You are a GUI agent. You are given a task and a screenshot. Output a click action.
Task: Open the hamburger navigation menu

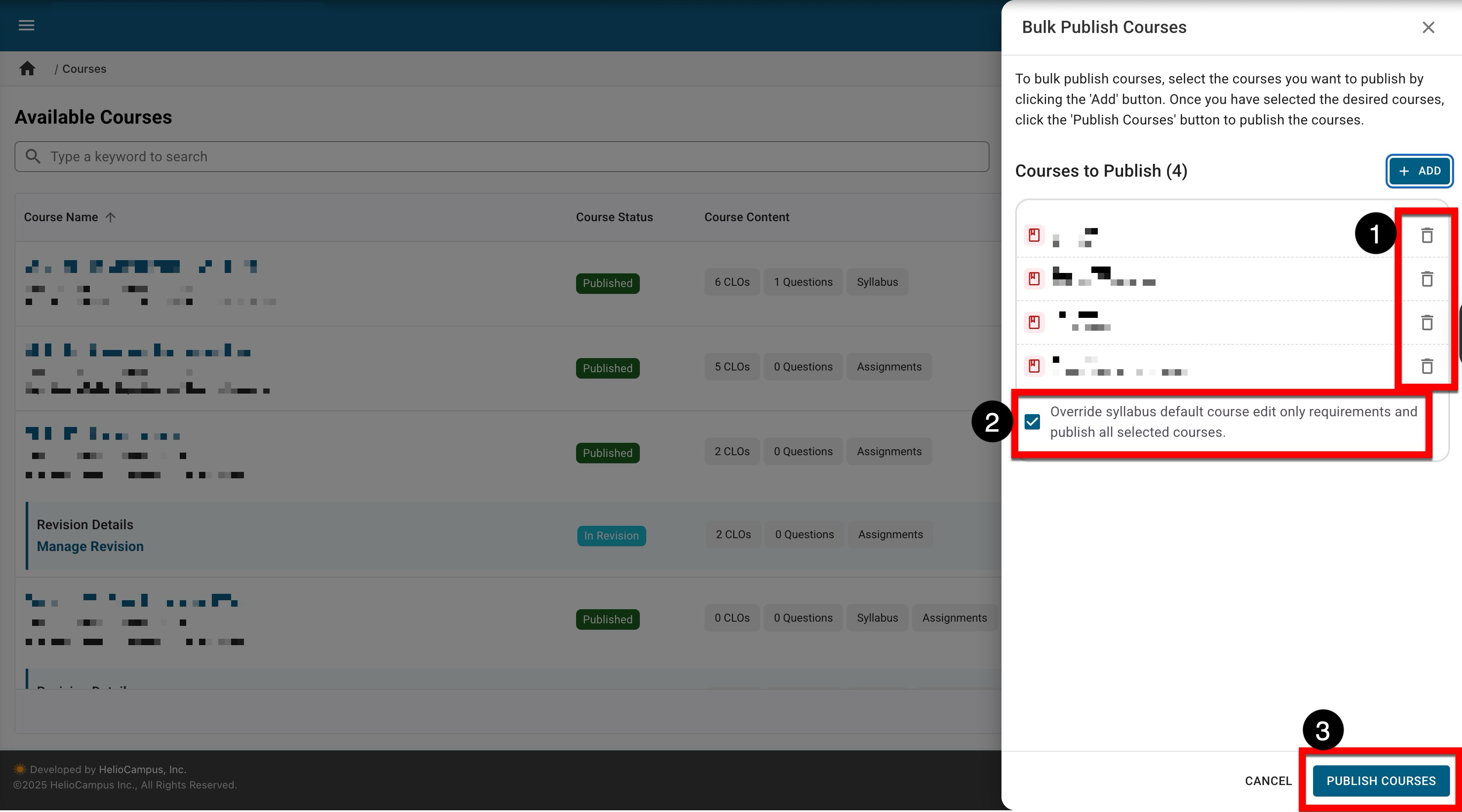tap(26, 26)
